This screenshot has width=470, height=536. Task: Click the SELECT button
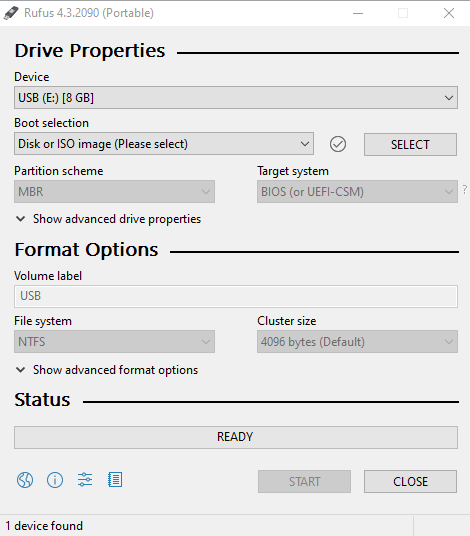pos(410,144)
